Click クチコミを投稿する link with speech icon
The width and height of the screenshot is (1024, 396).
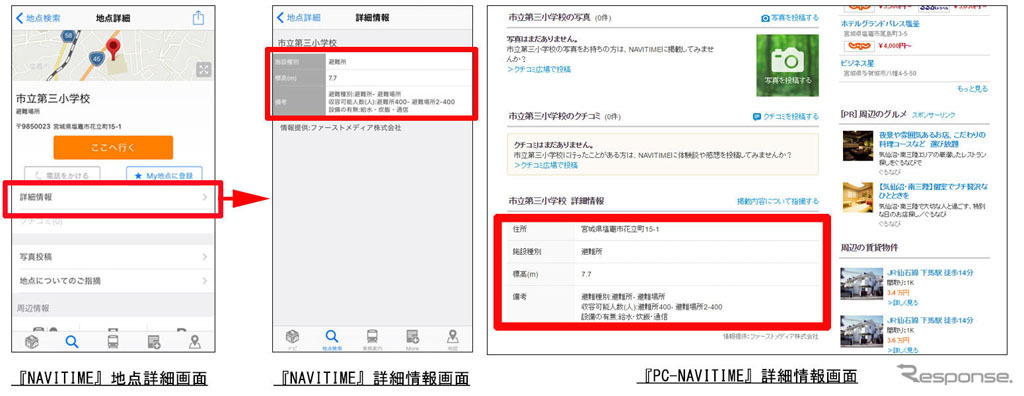(x=786, y=116)
